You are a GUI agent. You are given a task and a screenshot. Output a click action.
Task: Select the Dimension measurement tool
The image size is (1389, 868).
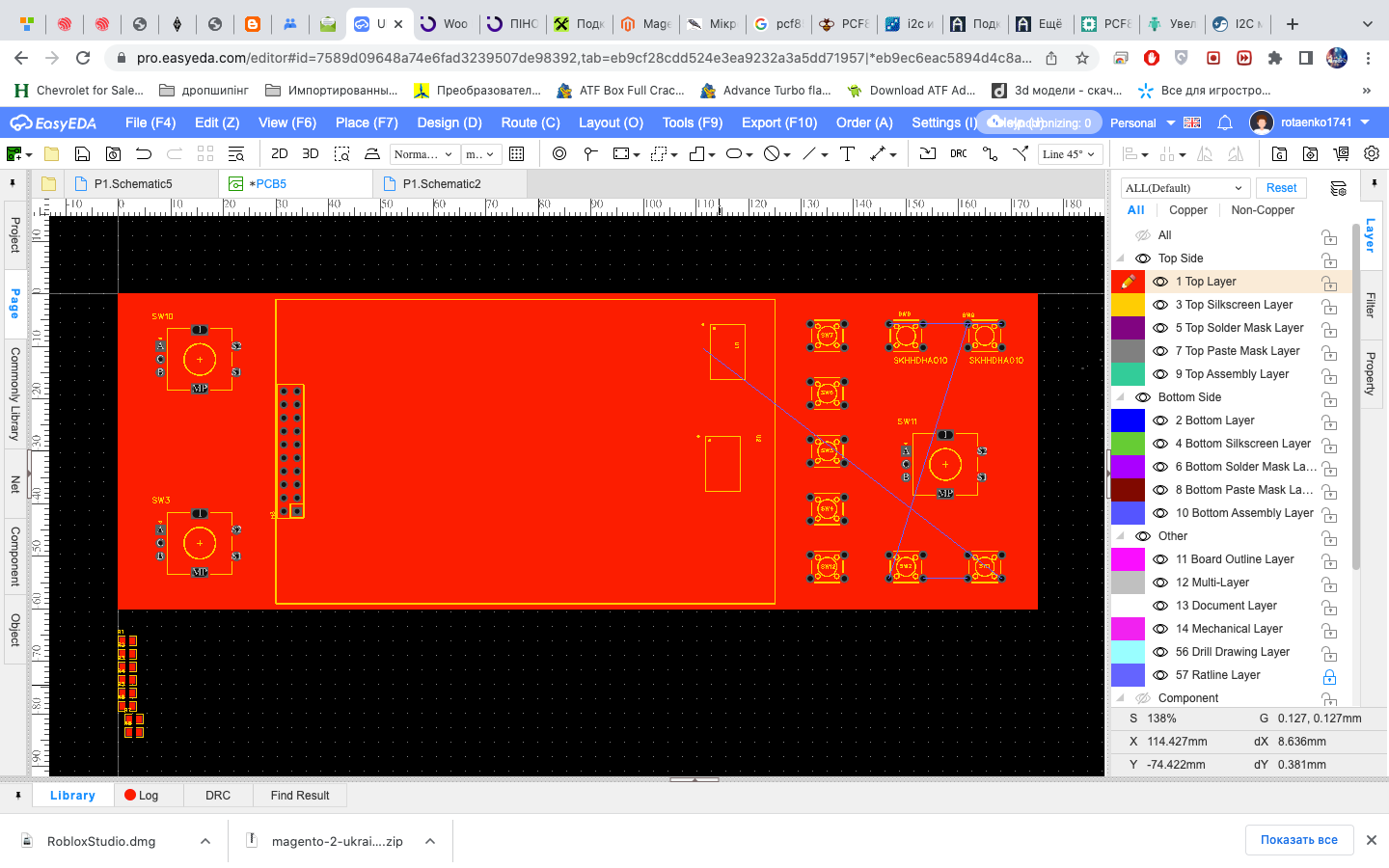coord(878,154)
